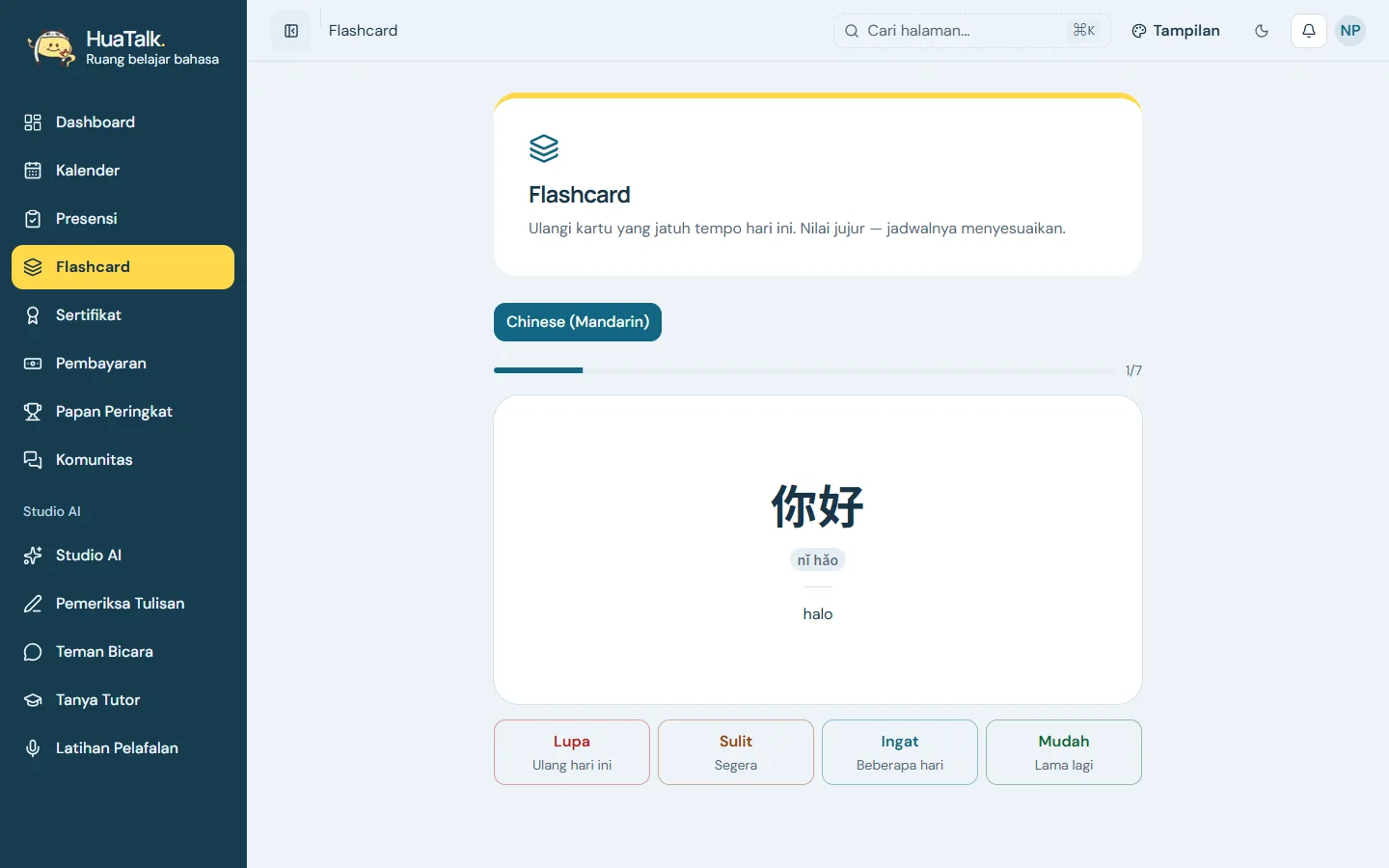Click the stacked layers icon above Flashcard heading
Image resolution: width=1389 pixels, height=868 pixels.
[x=544, y=149]
